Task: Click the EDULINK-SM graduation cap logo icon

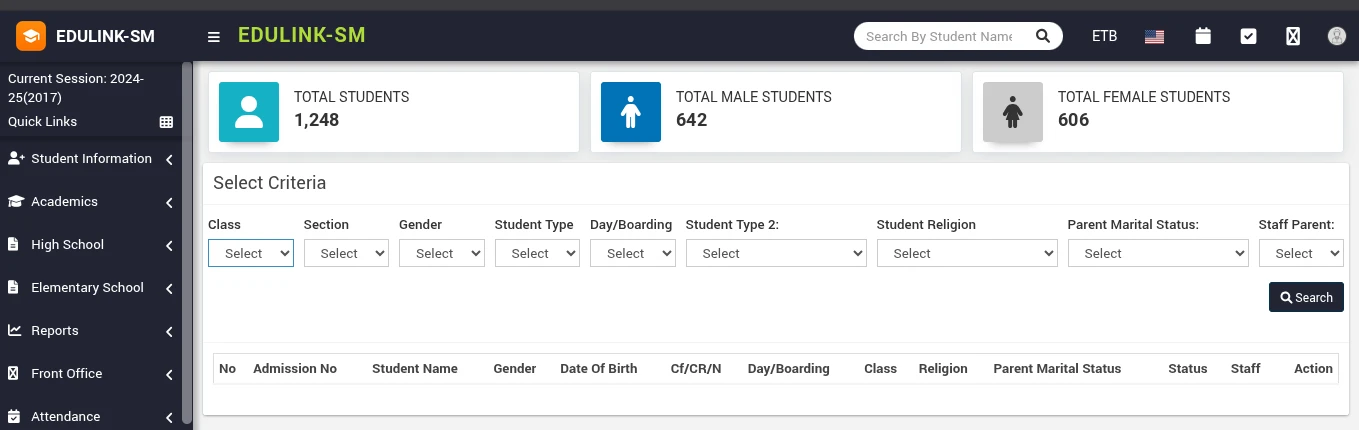Action: point(31,36)
